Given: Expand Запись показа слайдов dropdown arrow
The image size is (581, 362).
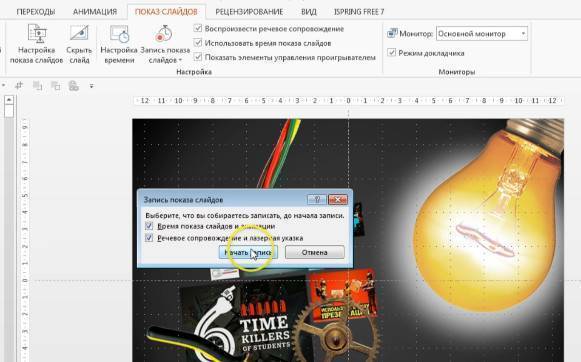Looking at the screenshot, I should tap(180, 60).
